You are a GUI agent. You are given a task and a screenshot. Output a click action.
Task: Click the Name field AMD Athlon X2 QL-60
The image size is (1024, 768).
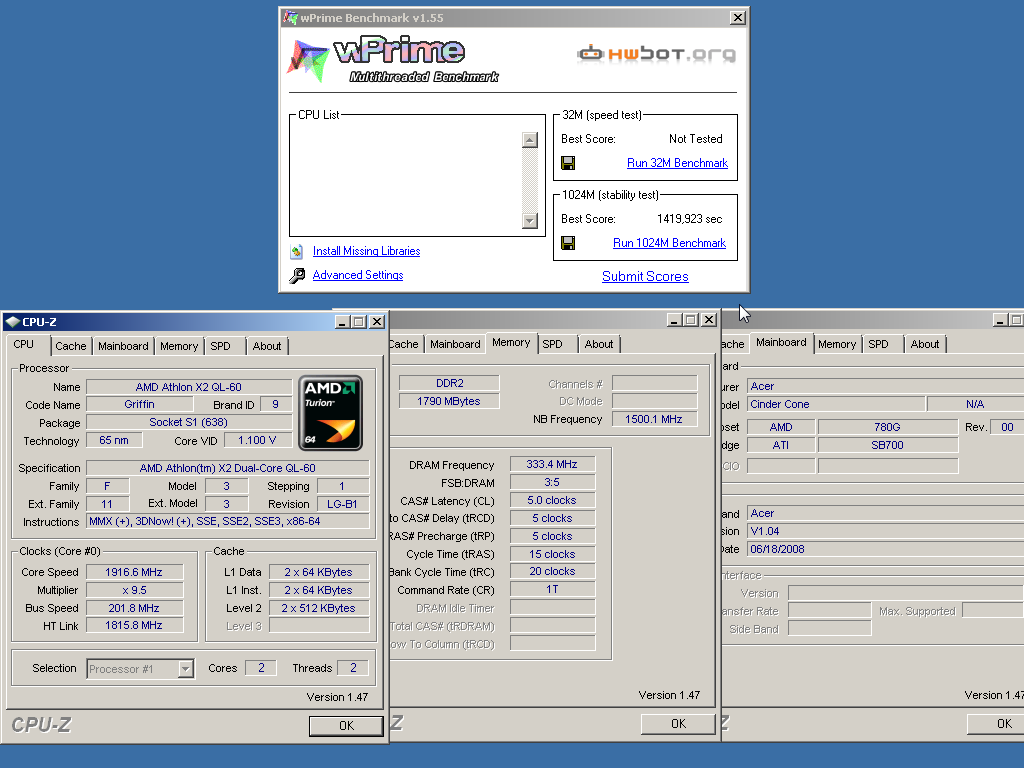click(x=189, y=387)
